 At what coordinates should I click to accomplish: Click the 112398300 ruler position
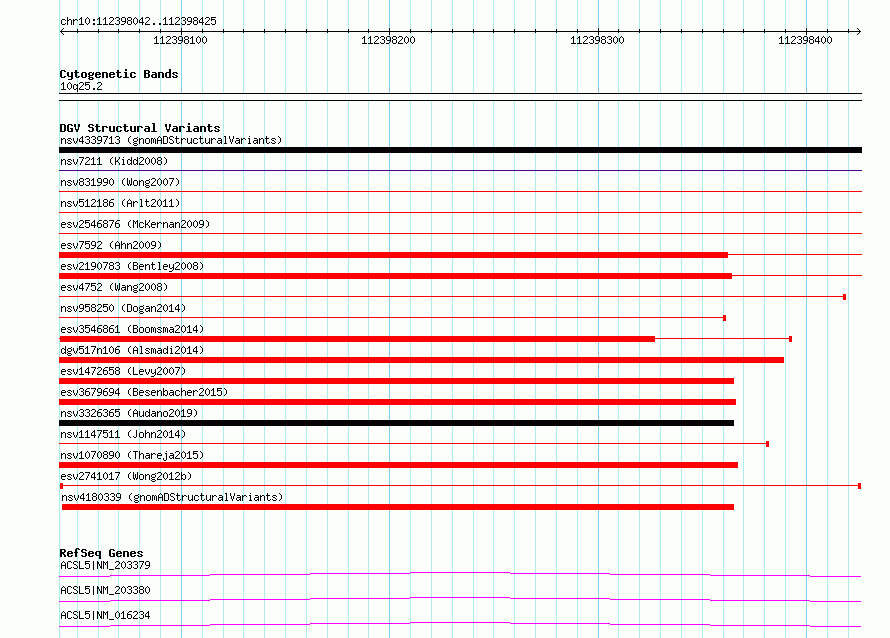[x=597, y=40]
